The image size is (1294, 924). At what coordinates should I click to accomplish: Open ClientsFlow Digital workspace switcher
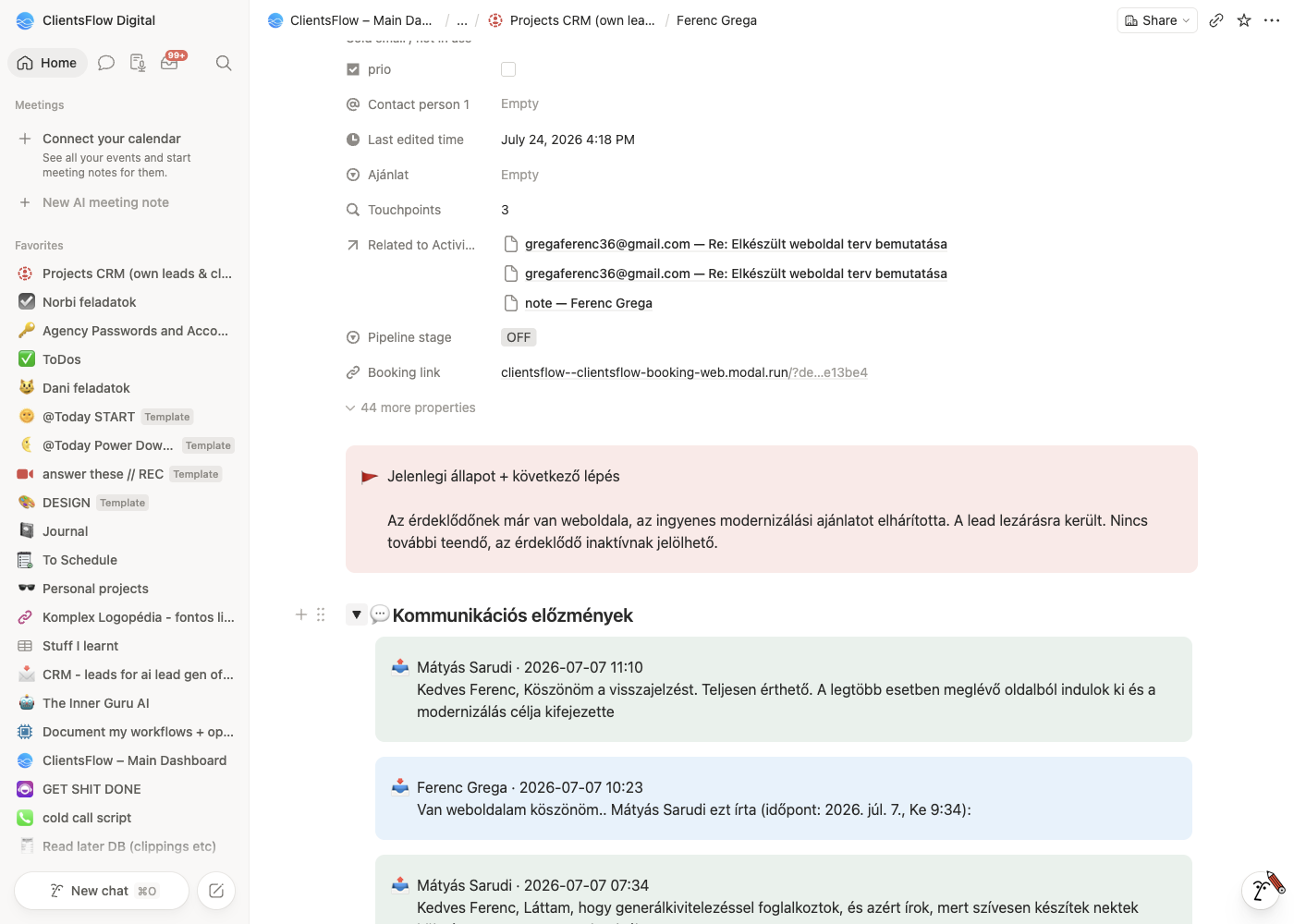point(86,20)
